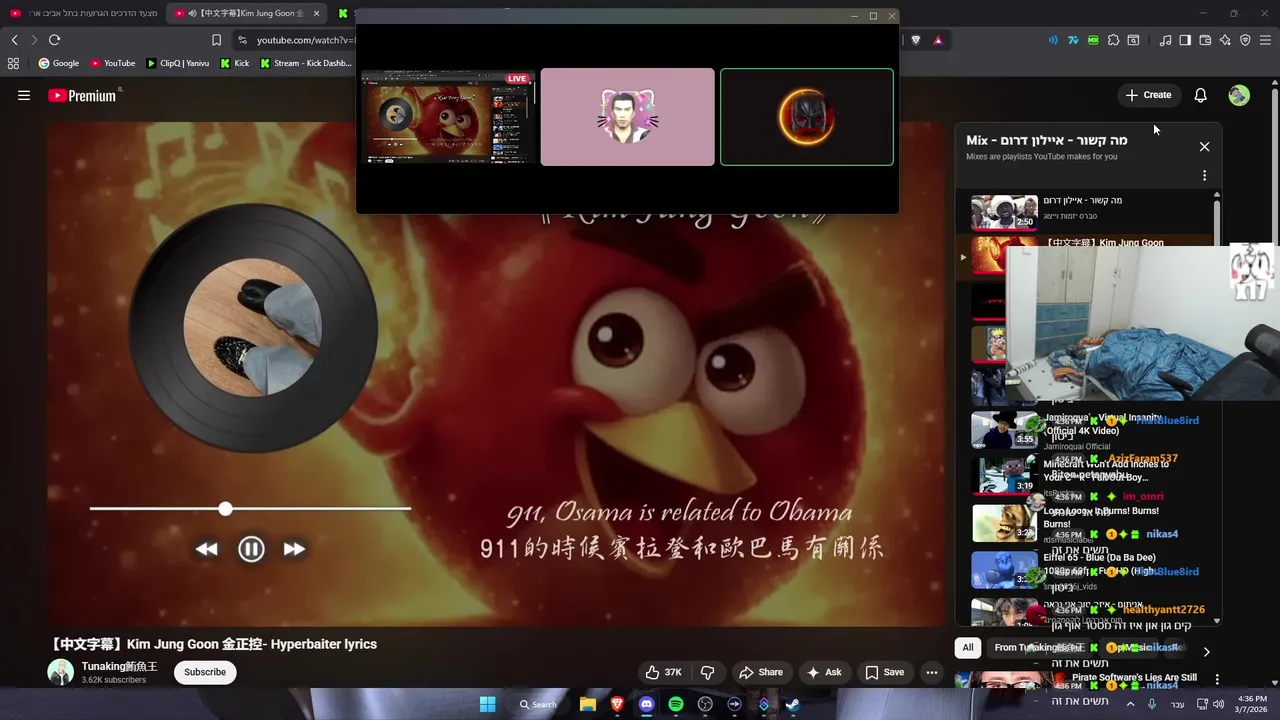1280x720 pixels.
Task: Open File Explorer from the taskbar
Action: click(588, 704)
